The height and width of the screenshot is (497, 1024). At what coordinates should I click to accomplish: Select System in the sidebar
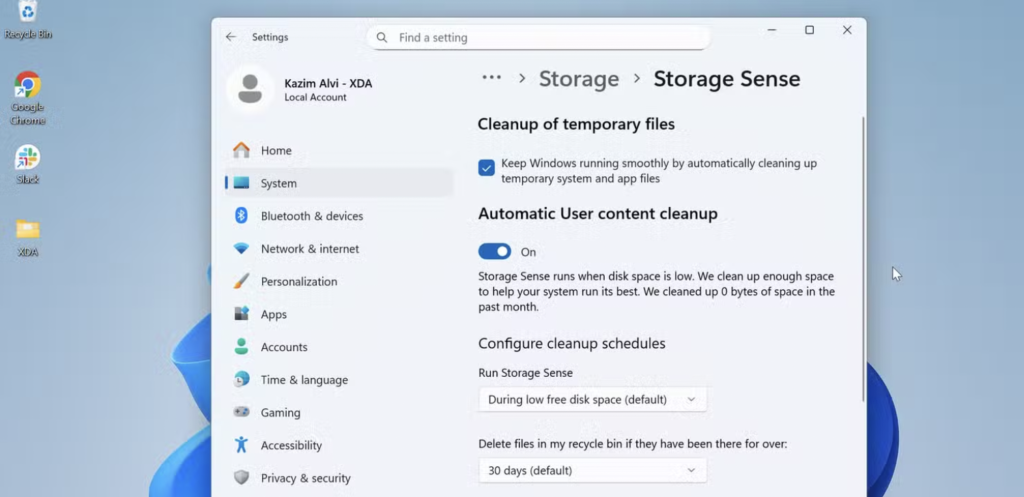pyautogui.click(x=278, y=183)
